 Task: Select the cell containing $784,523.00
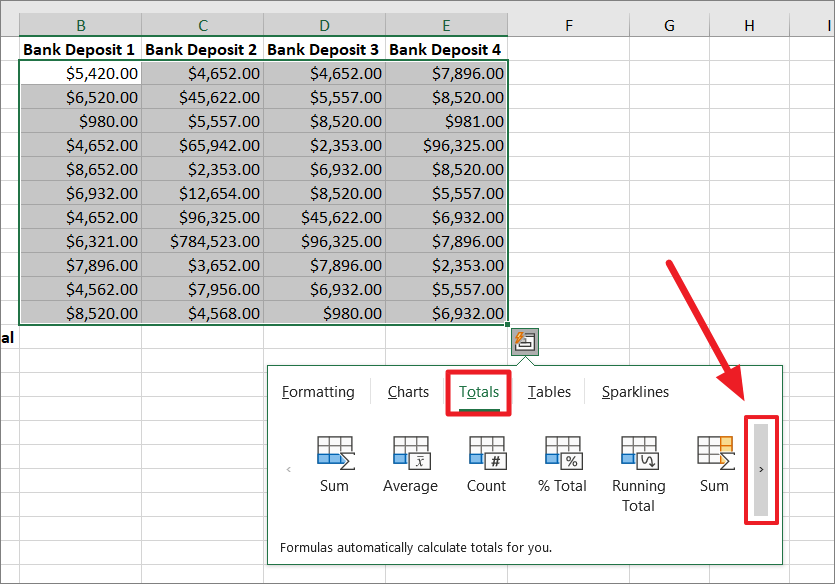(x=202, y=241)
